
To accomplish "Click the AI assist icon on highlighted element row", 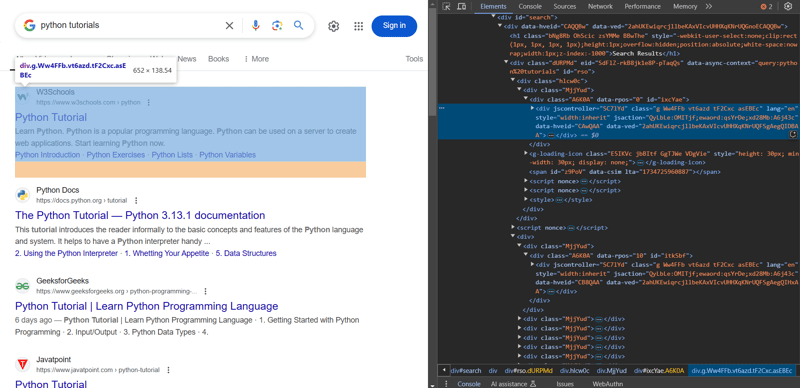I will coord(793,135).
